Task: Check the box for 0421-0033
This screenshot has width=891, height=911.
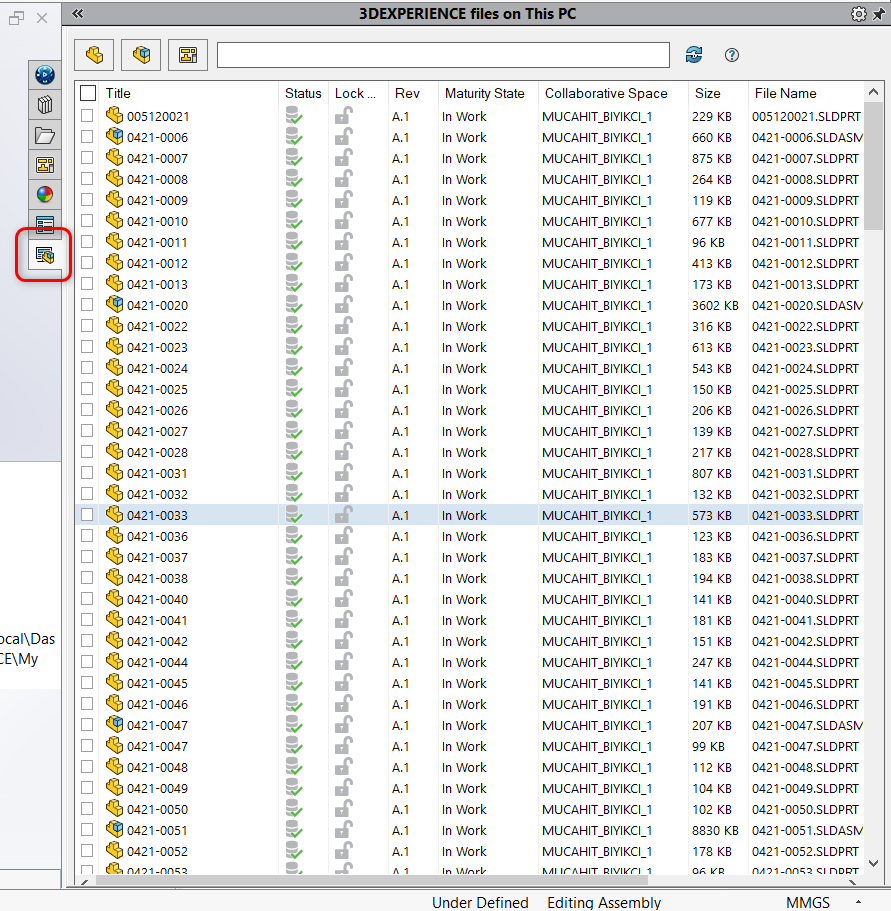Action: pos(87,515)
